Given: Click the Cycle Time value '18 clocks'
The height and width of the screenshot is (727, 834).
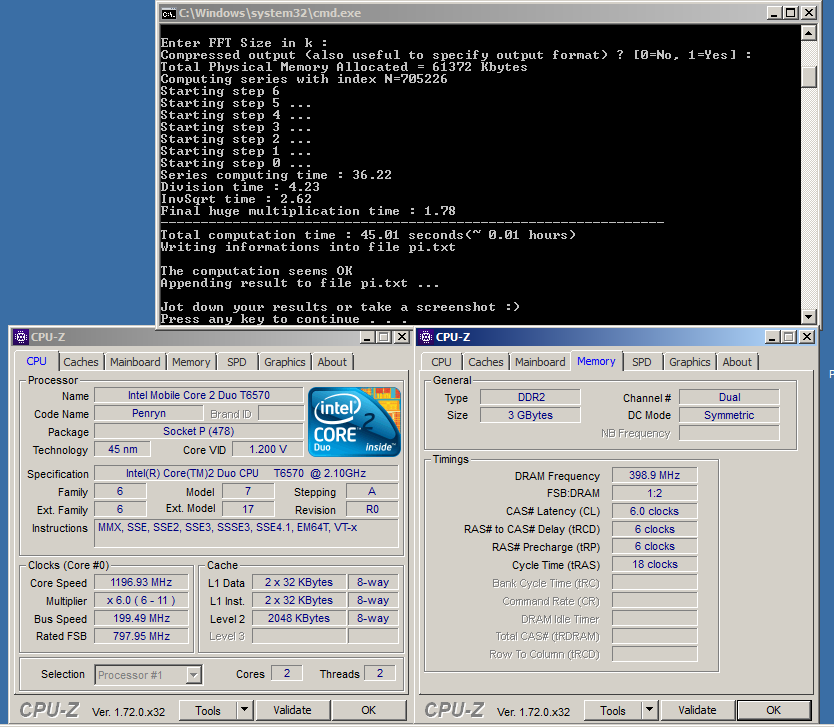Looking at the screenshot, I should pyautogui.click(x=655, y=565).
